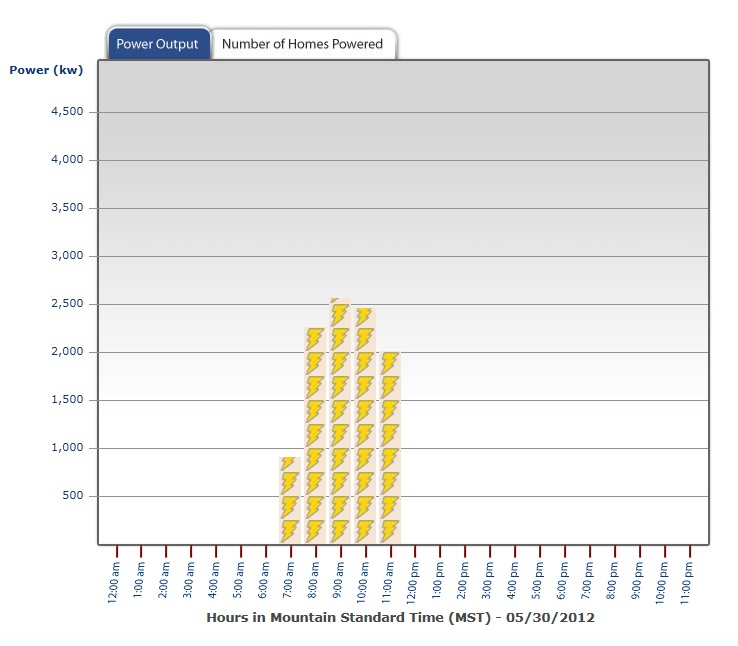The image size is (738, 646).
Task: Select the 10:00 am power bar
Action: point(365,426)
